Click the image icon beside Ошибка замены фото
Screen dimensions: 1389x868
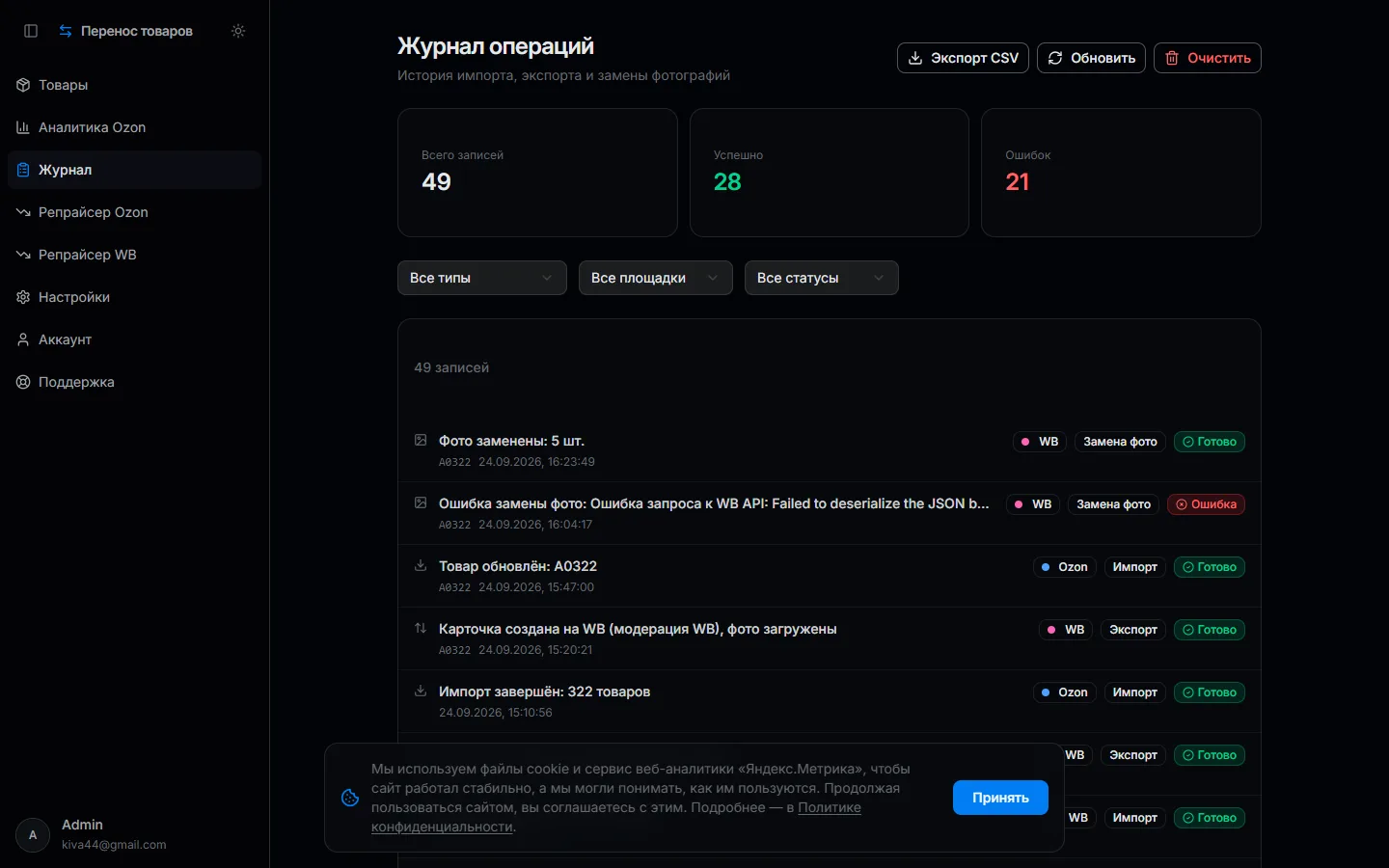click(x=421, y=502)
